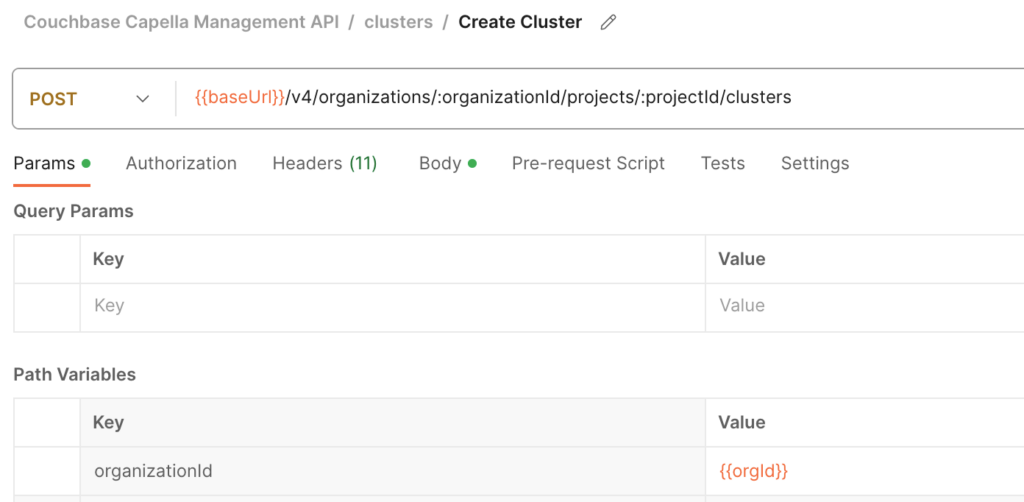The image size is (1024, 502).
Task: Click the pencil icon to rename request
Action: tap(608, 23)
